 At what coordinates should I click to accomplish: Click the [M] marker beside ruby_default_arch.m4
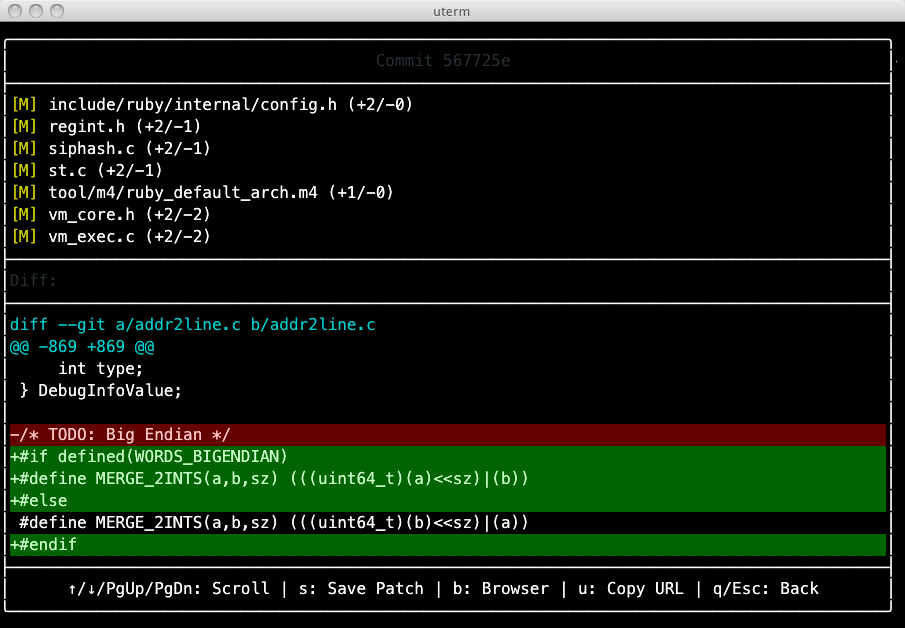coord(24,192)
